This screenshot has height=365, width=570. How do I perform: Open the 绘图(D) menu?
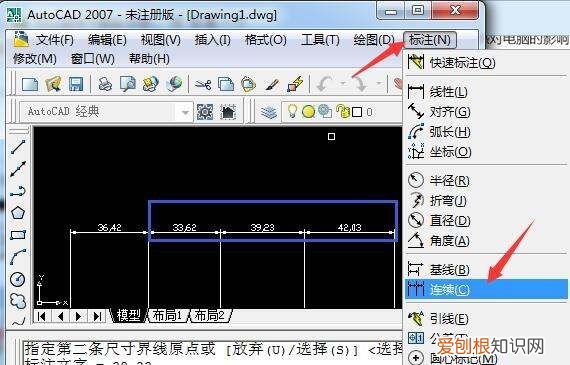(x=374, y=40)
